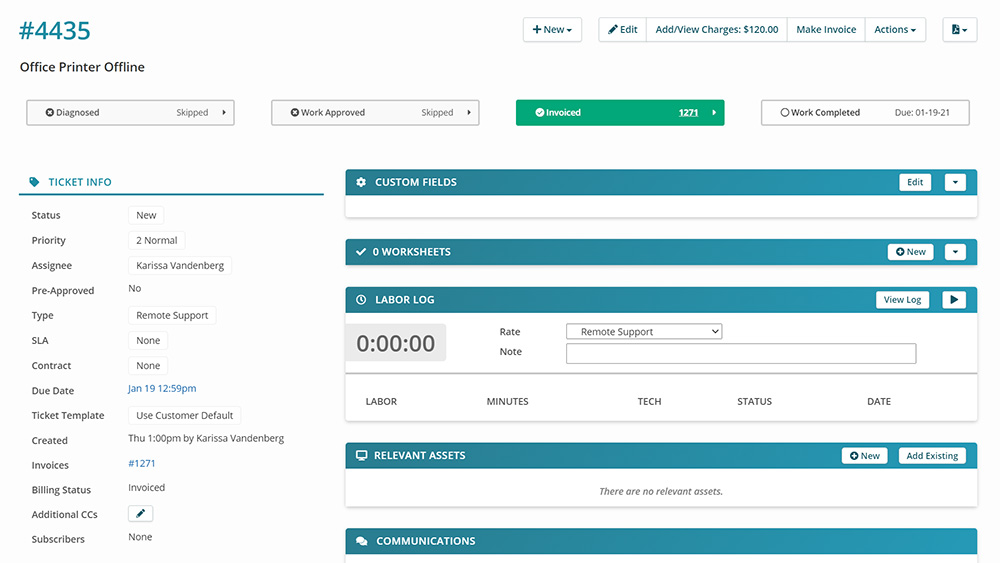Viewport: 1000px width, 563px height.
Task: Click the Labor Log clock icon
Action: (x=361, y=300)
